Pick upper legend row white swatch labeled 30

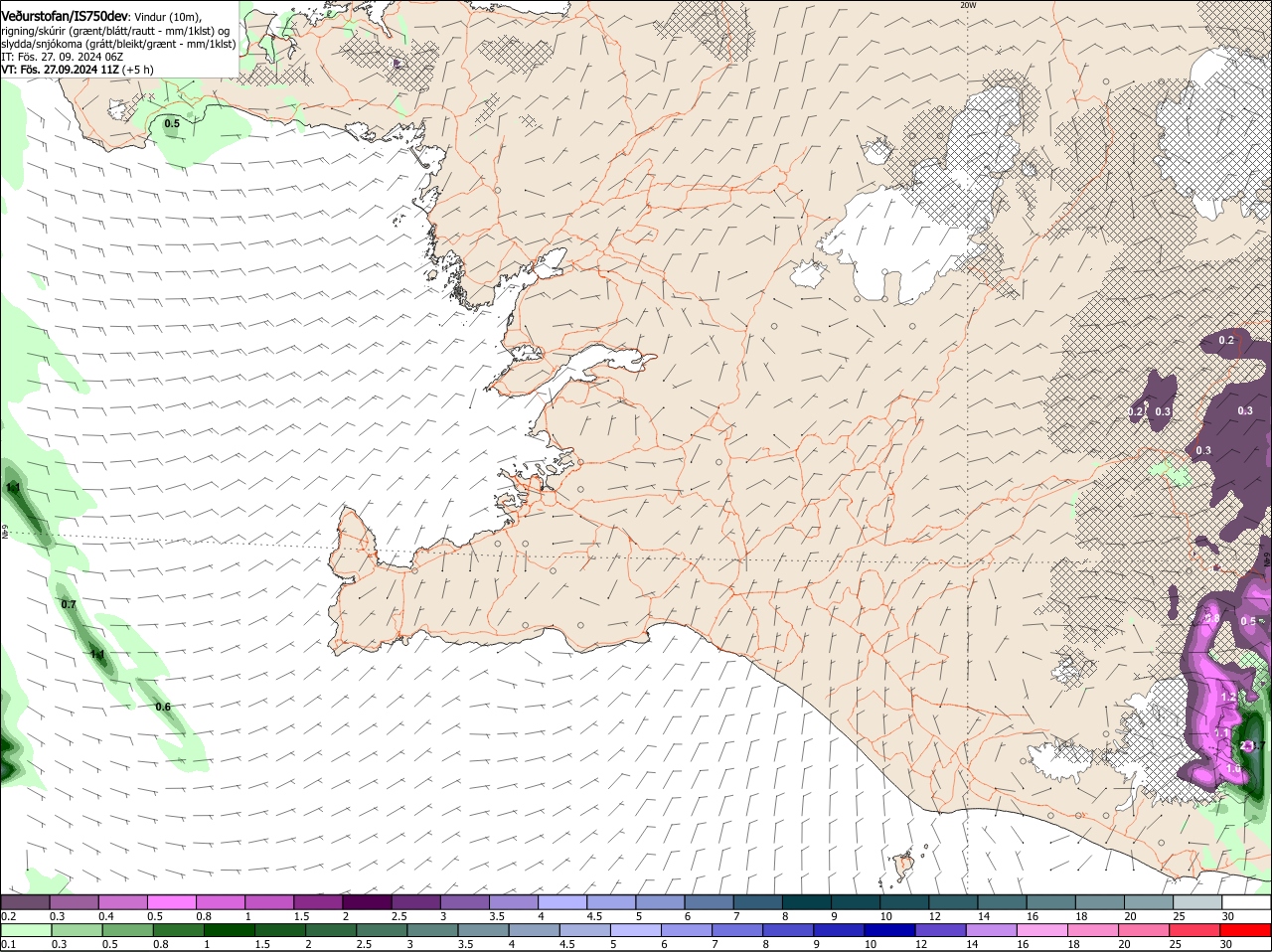point(1246,902)
